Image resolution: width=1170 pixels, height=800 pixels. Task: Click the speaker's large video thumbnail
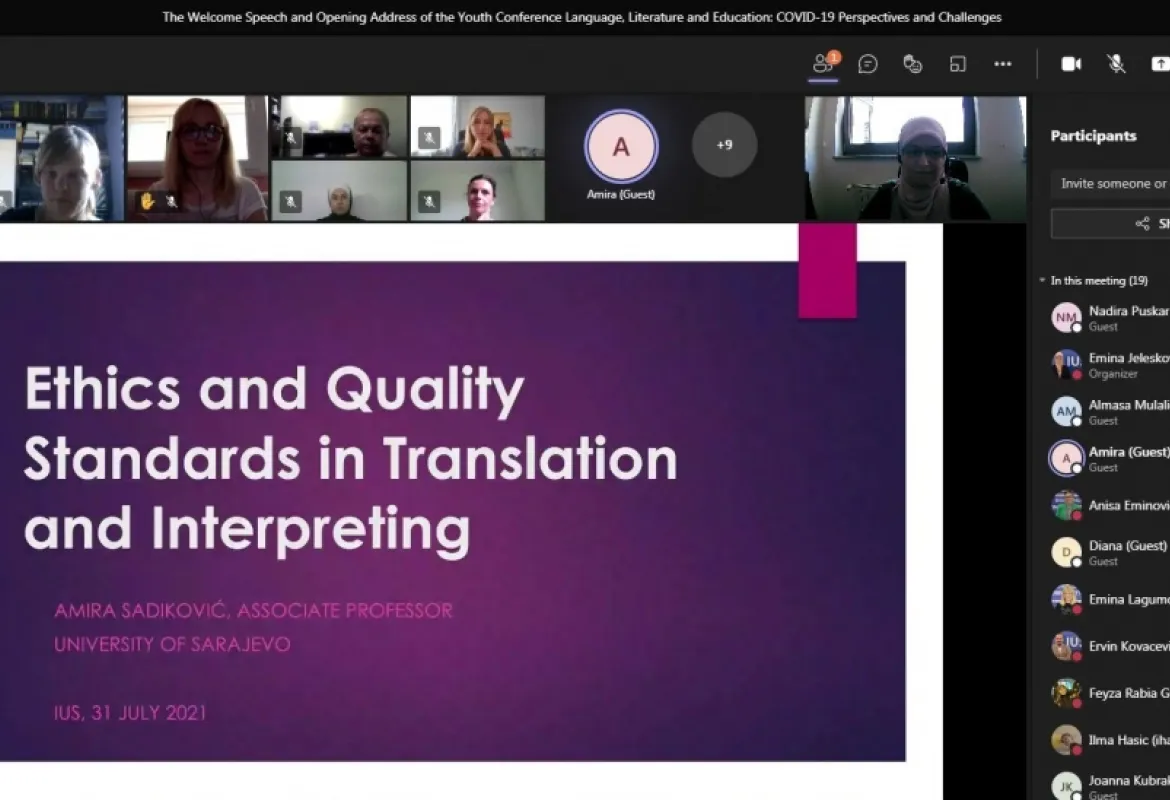pyautogui.click(x=915, y=158)
